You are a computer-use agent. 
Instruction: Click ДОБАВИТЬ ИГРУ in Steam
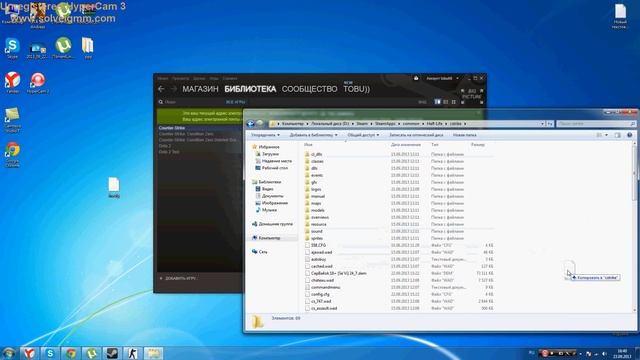pos(178,278)
